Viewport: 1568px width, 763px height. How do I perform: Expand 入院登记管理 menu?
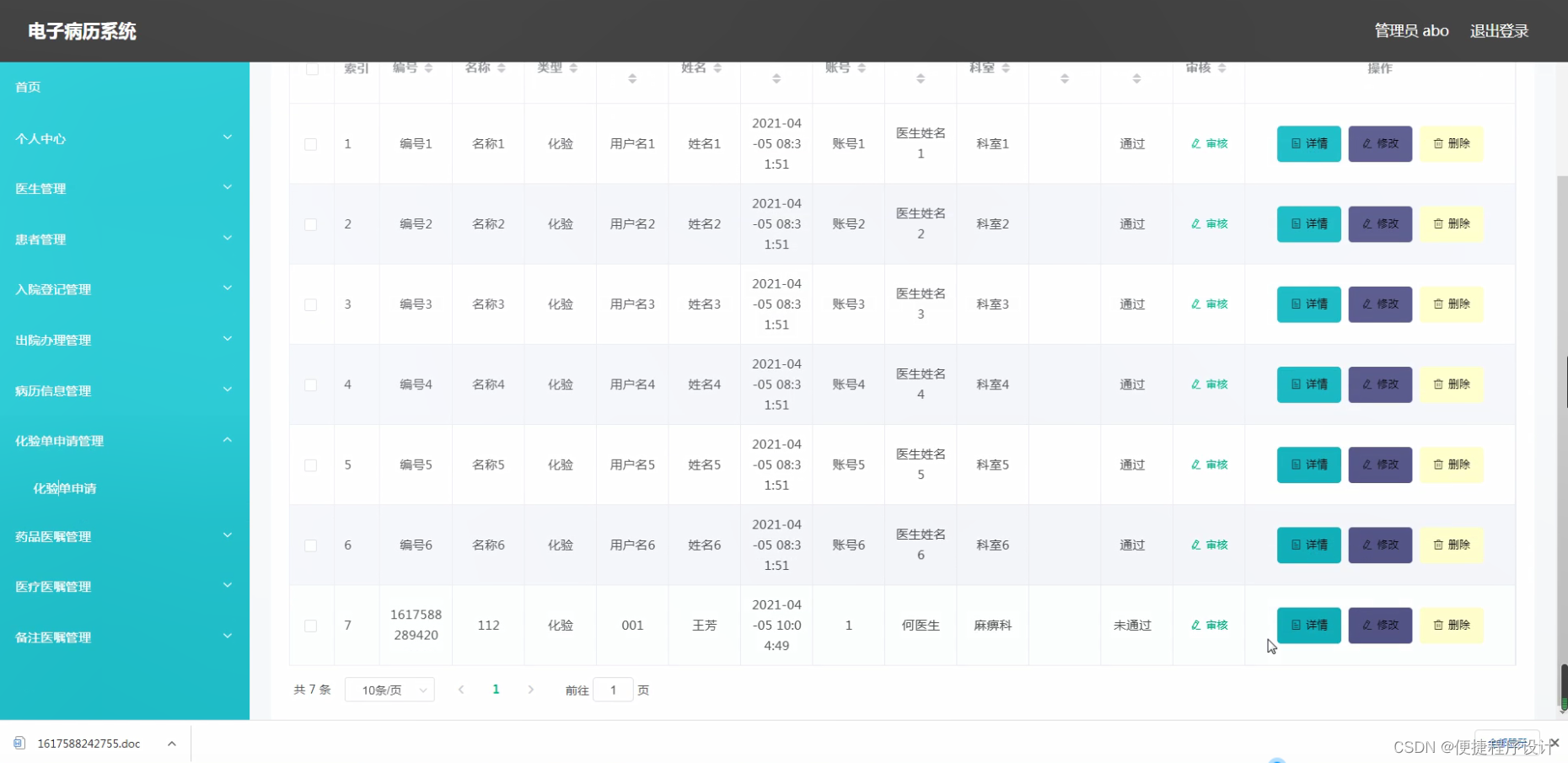125,289
